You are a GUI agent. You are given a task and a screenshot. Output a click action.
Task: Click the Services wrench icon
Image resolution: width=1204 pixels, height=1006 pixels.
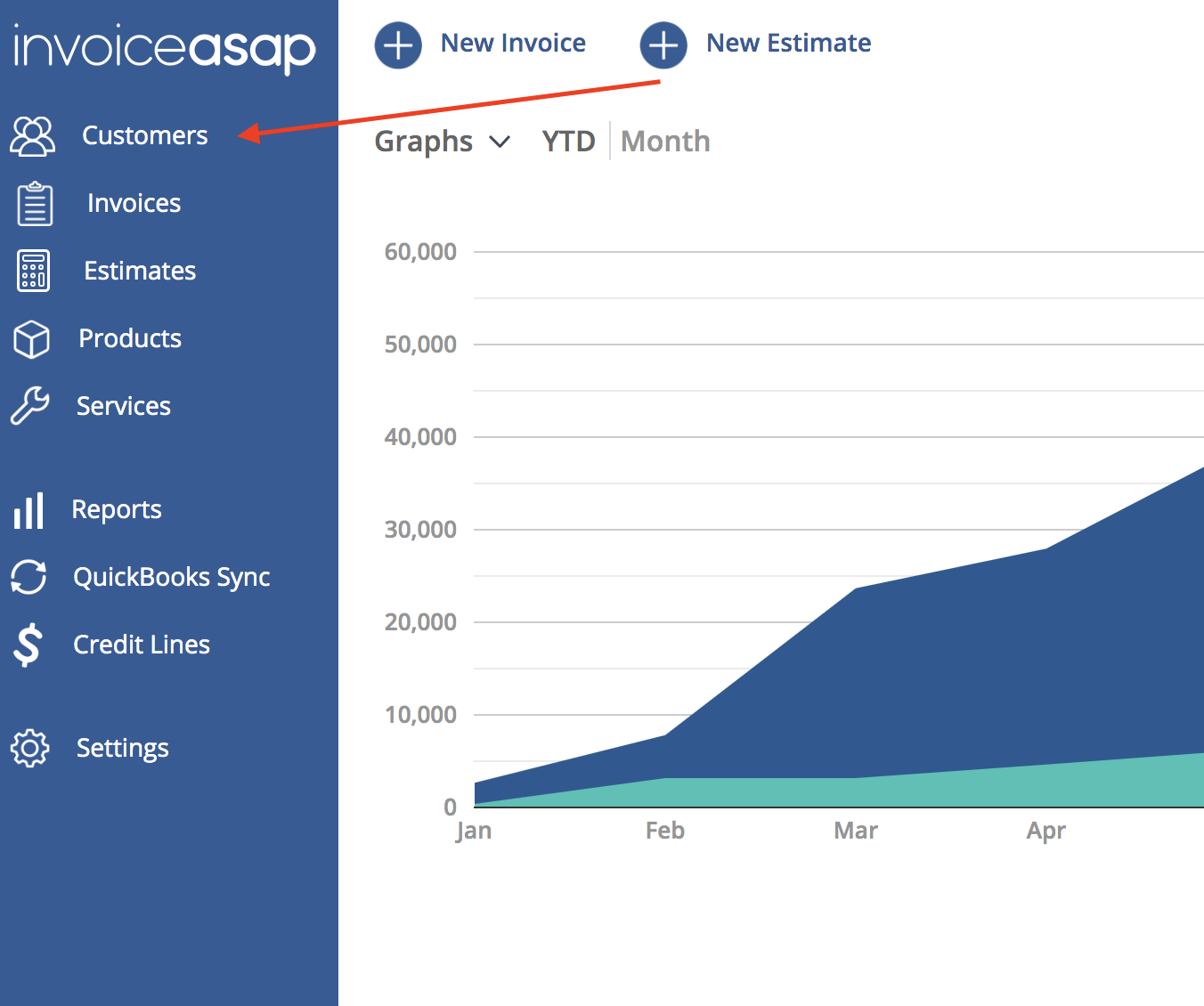coord(30,406)
